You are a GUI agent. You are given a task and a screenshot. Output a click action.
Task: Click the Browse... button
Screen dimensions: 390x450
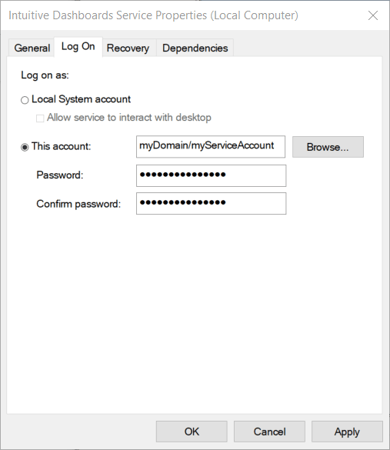point(328,147)
